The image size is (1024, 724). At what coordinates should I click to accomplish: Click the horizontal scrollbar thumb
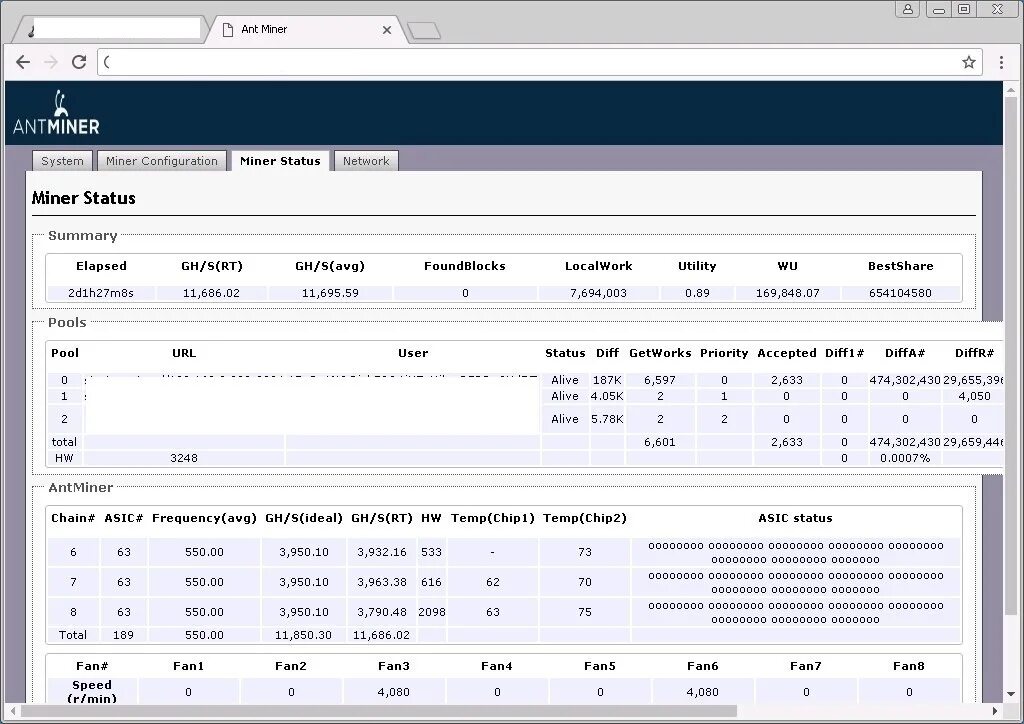[379, 711]
